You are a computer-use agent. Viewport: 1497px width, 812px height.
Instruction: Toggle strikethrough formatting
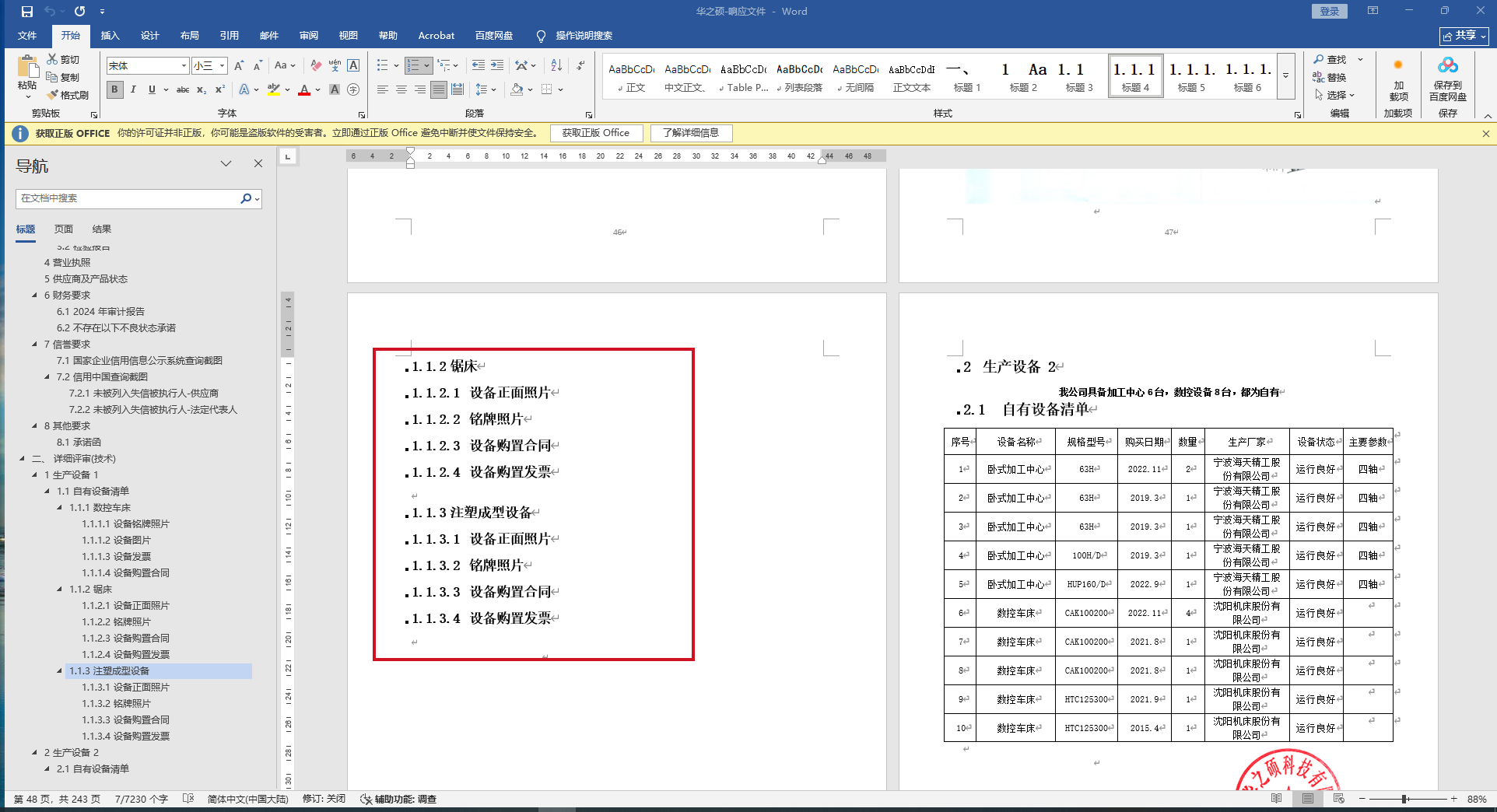[183, 89]
